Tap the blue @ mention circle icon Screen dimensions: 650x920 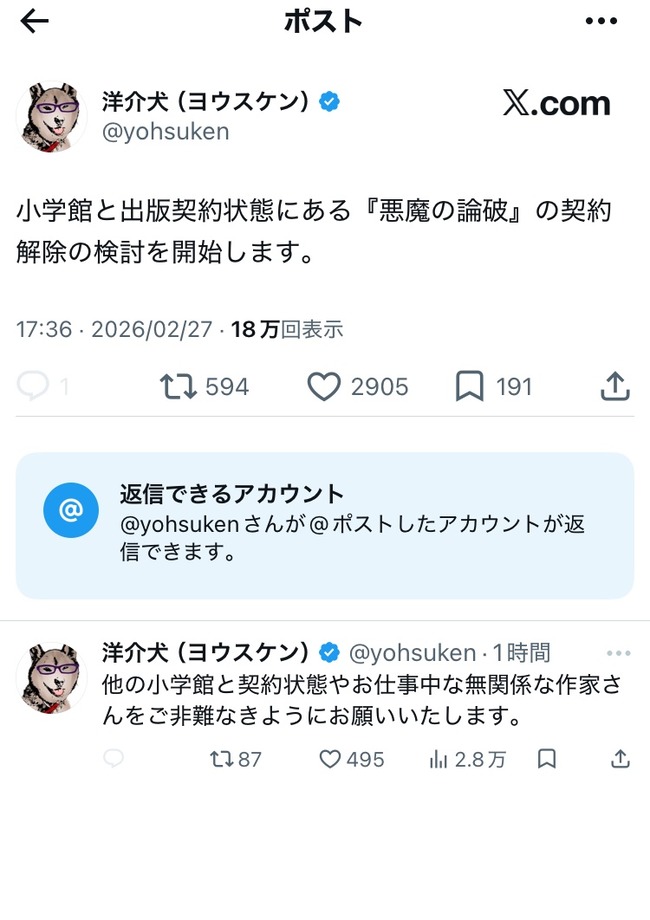(x=71, y=510)
